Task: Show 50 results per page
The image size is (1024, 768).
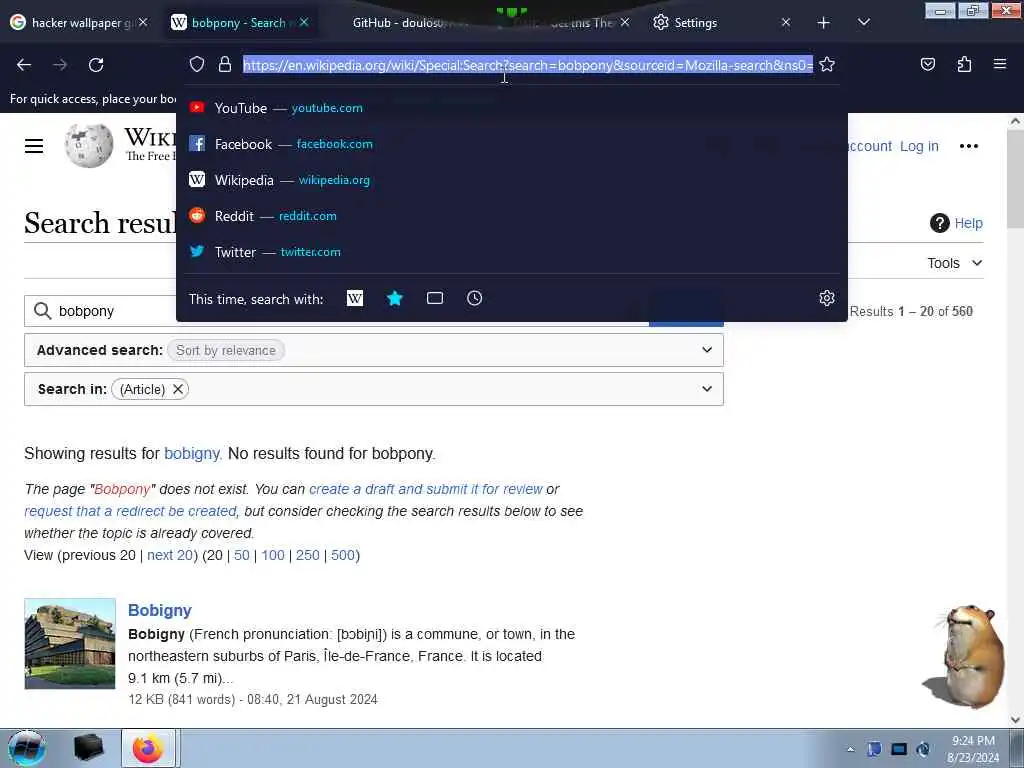Action: point(242,555)
